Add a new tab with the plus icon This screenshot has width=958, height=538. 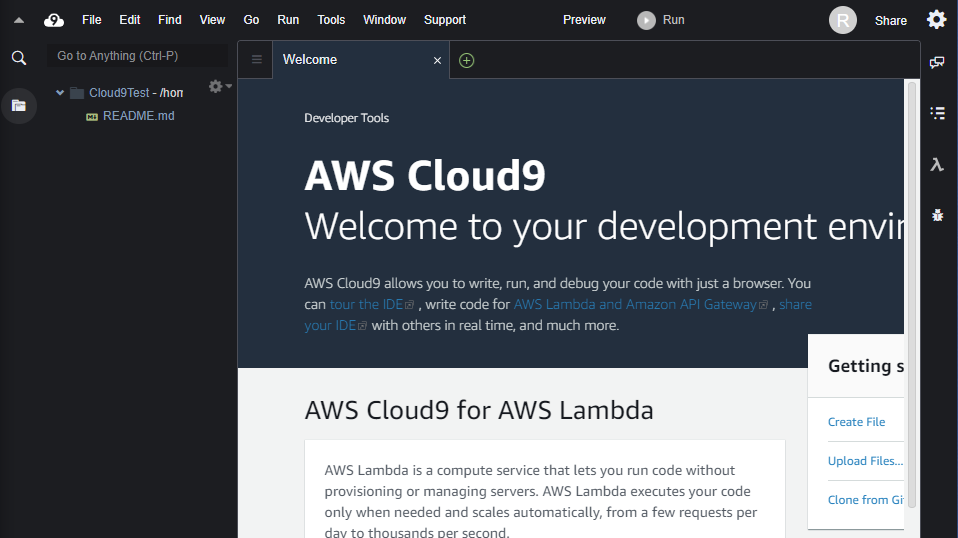pyautogui.click(x=466, y=60)
